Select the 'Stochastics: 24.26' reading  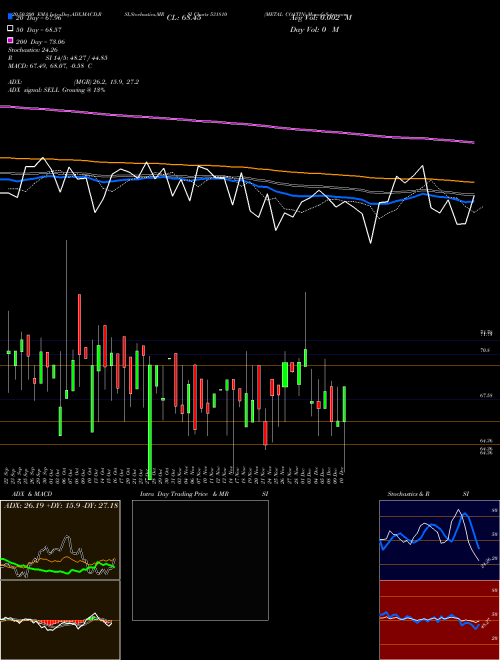(x=33, y=50)
